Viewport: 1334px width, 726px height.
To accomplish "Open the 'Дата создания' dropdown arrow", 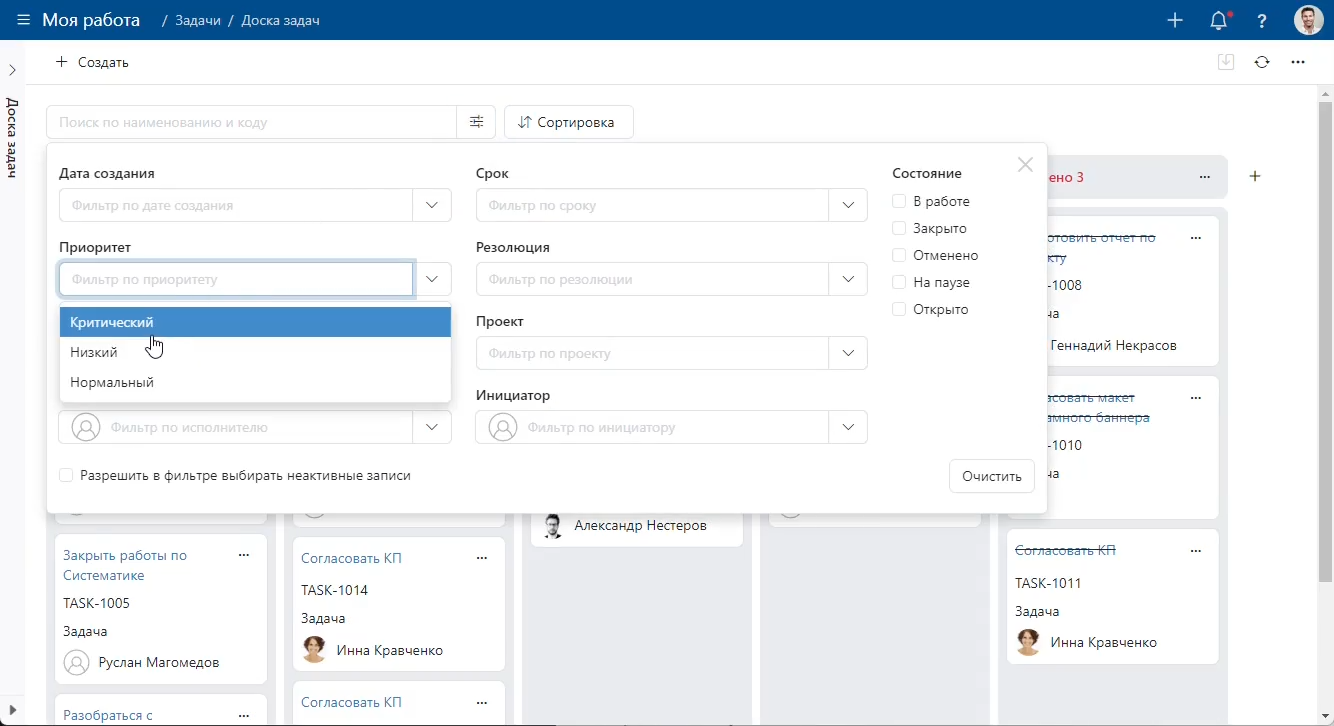I will pos(431,205).
